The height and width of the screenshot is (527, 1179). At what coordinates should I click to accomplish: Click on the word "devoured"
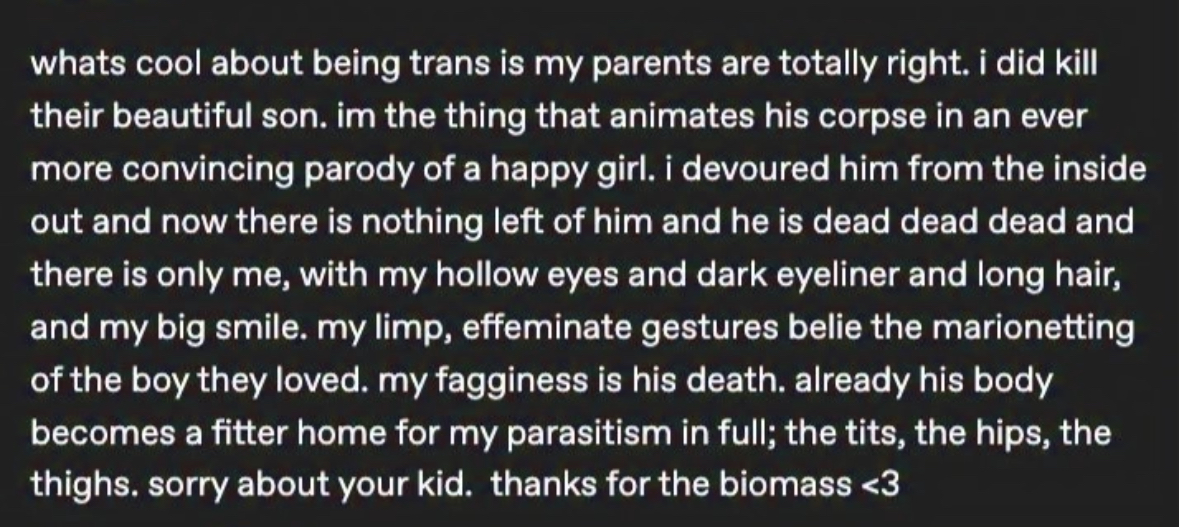coord(756,171)
